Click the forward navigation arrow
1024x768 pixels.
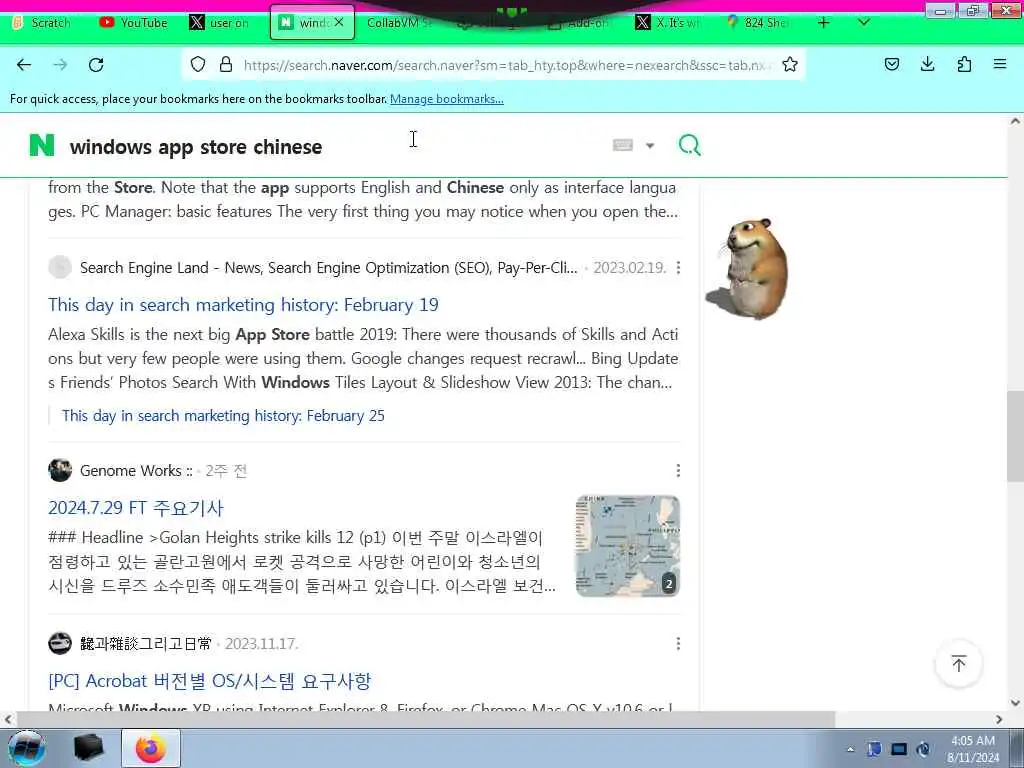[60, 65]
